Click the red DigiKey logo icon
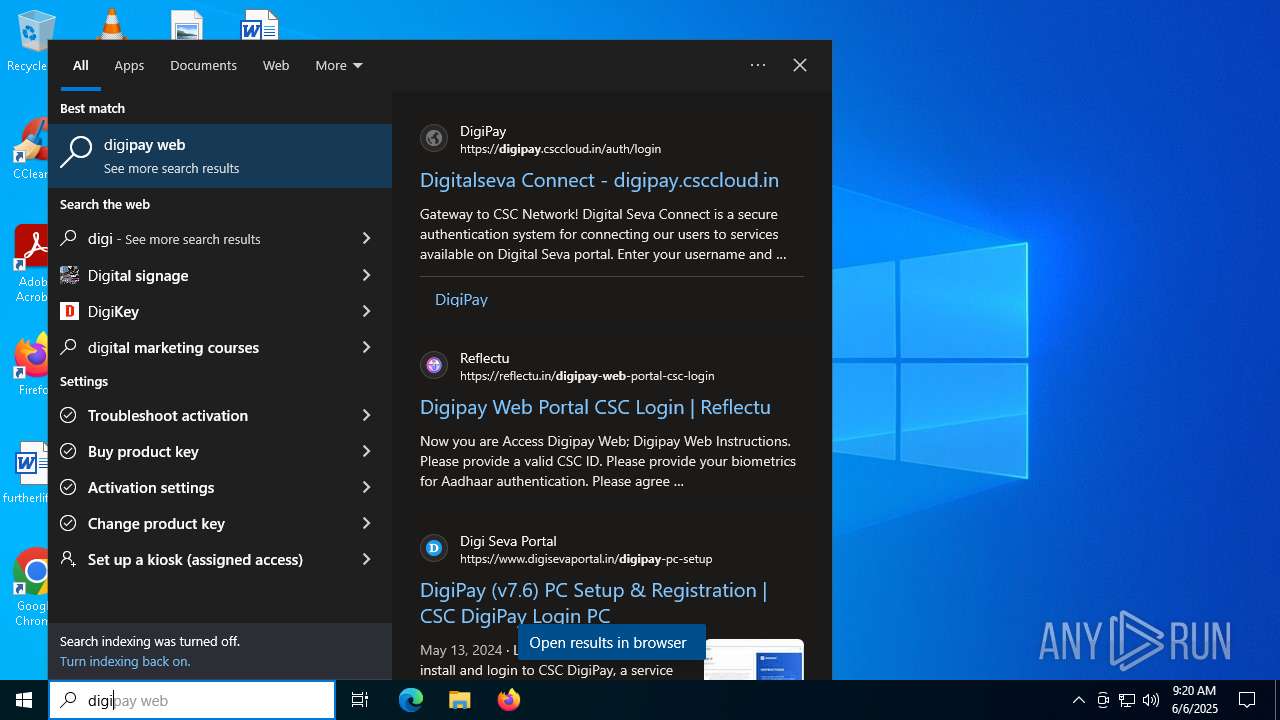The height and width of the screenshot is (720, 1280). [x=69, y=311]
